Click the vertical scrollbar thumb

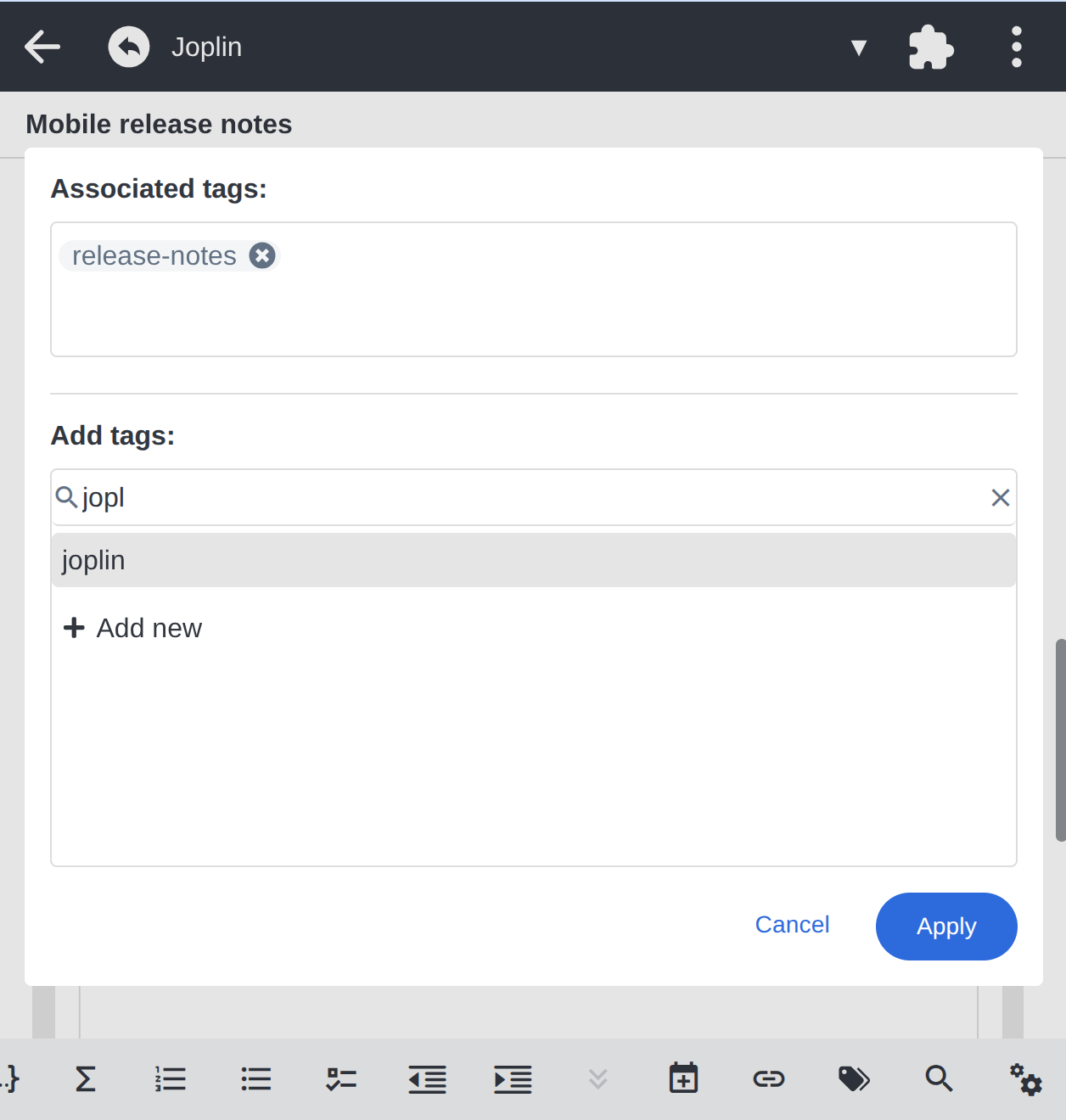click(1061, 740)
